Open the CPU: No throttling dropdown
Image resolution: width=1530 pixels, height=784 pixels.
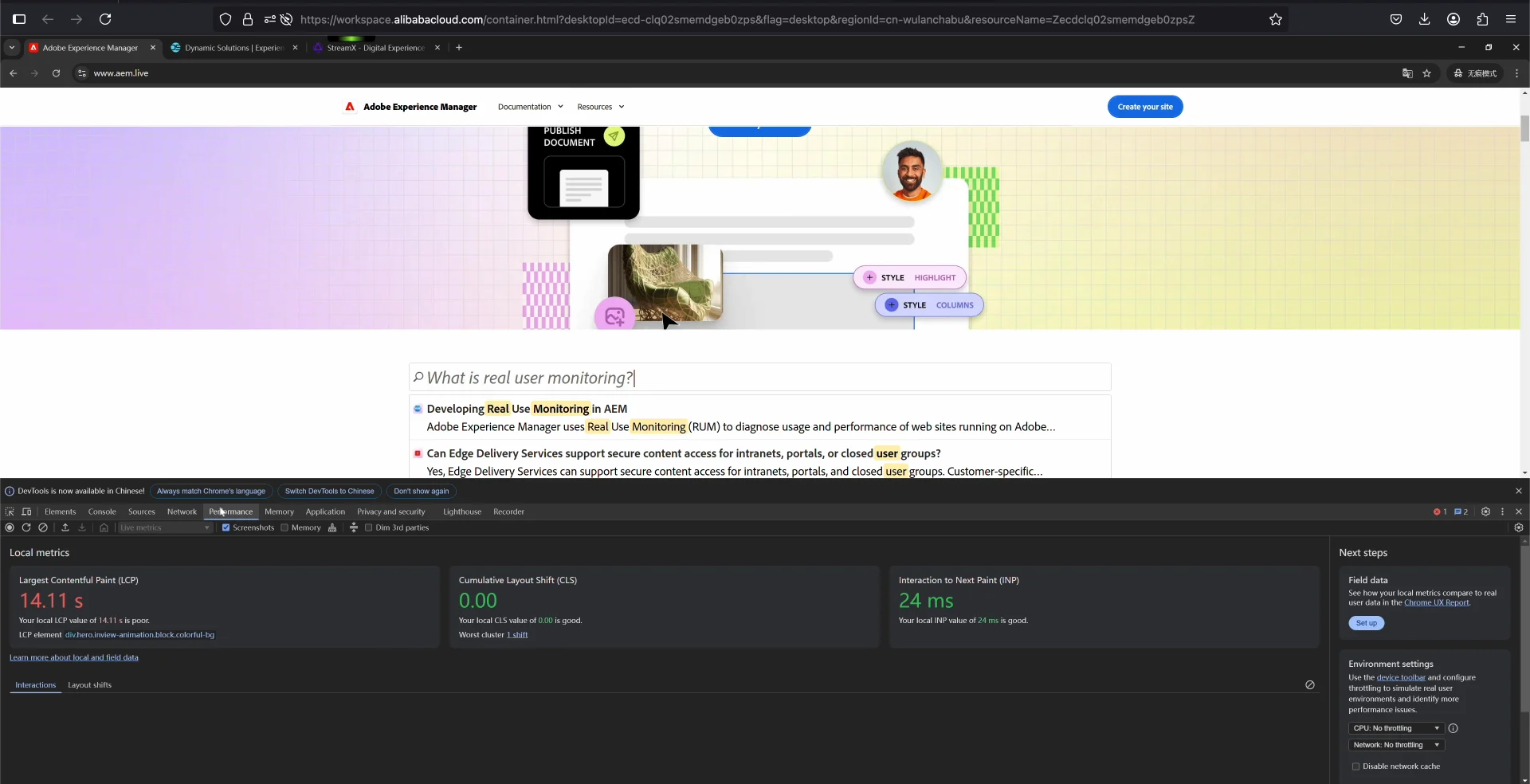tap(1396, 728)
